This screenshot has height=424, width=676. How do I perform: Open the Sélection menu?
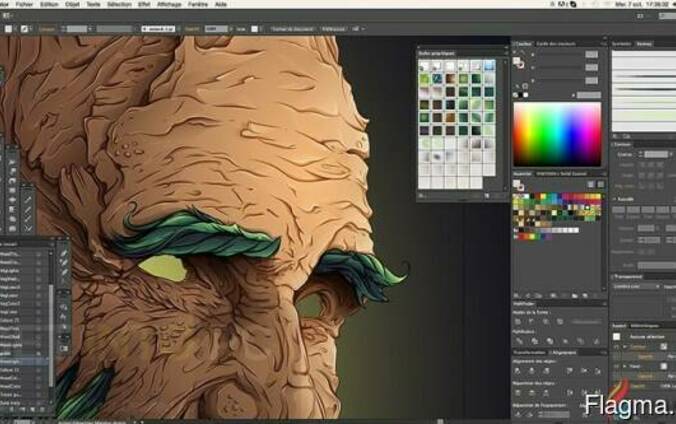point(119,4)
